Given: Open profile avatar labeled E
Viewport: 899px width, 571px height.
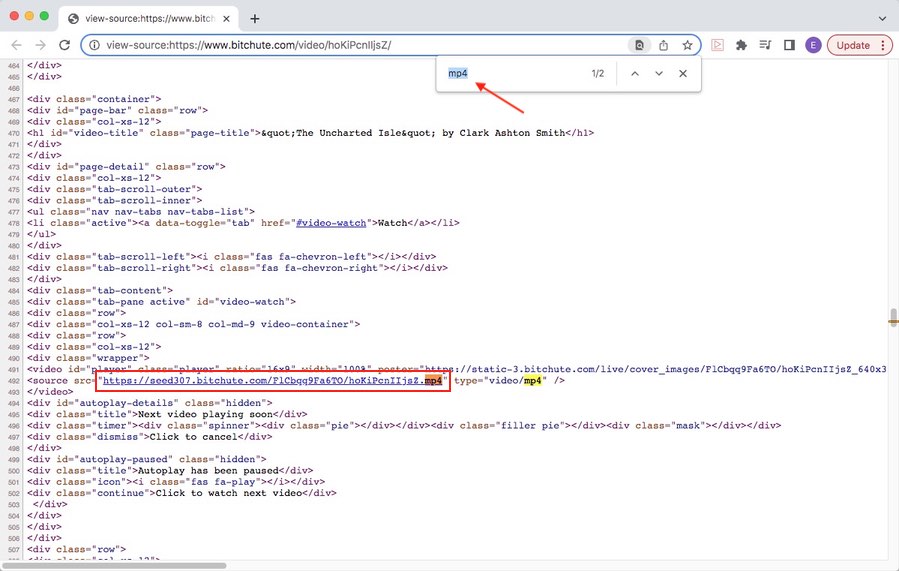Looking at the screenshot, I should tap(813, 45).
